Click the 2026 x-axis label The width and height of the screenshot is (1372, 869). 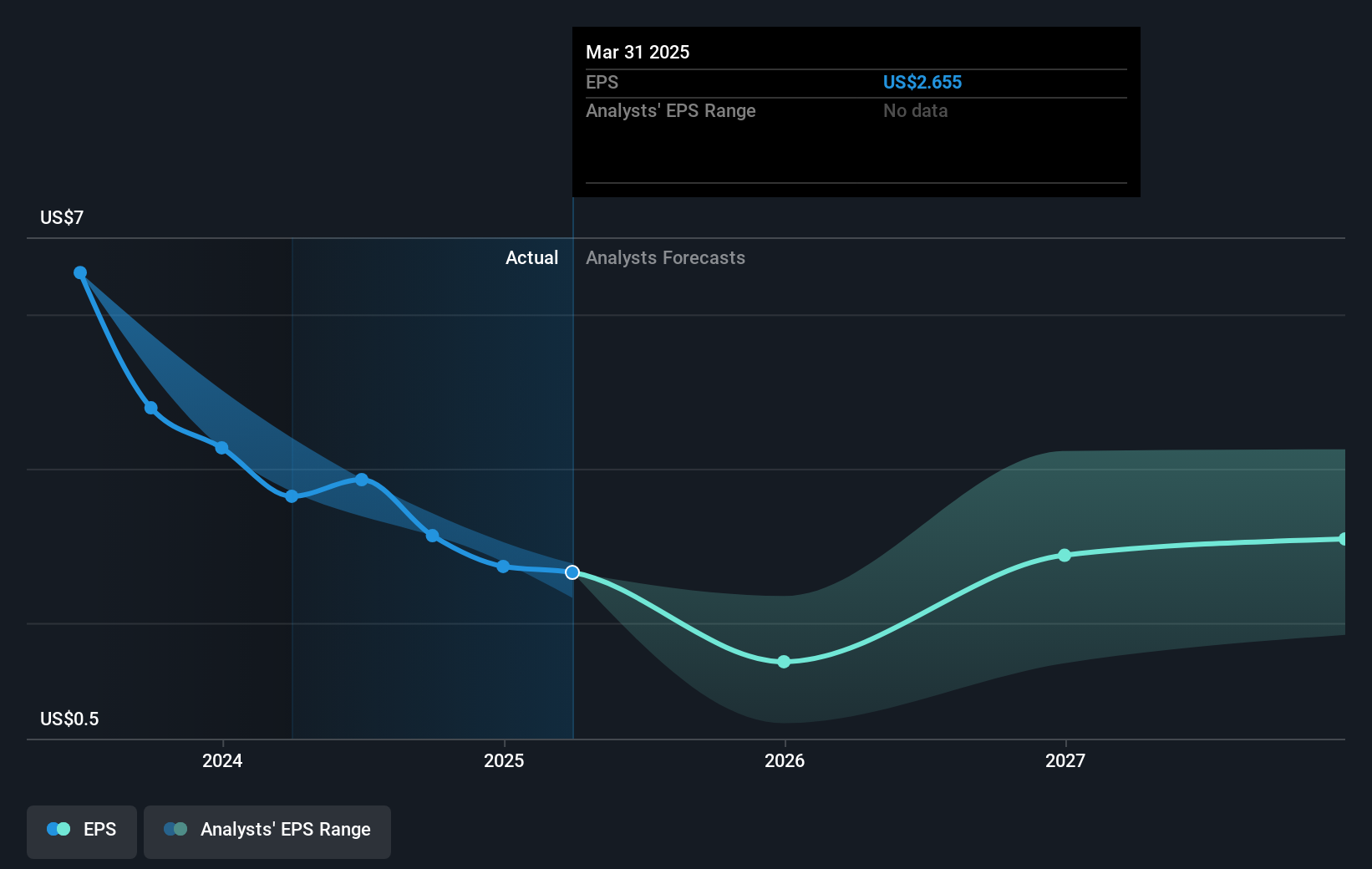point(785,760)
